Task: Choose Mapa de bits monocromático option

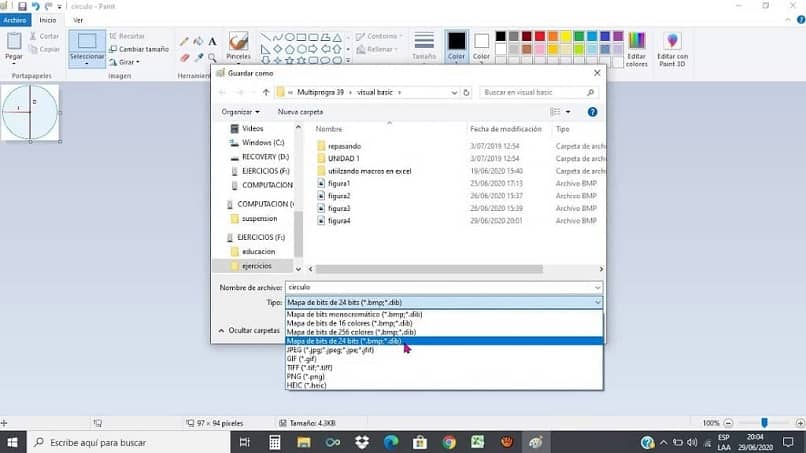Action: [444, 314]
